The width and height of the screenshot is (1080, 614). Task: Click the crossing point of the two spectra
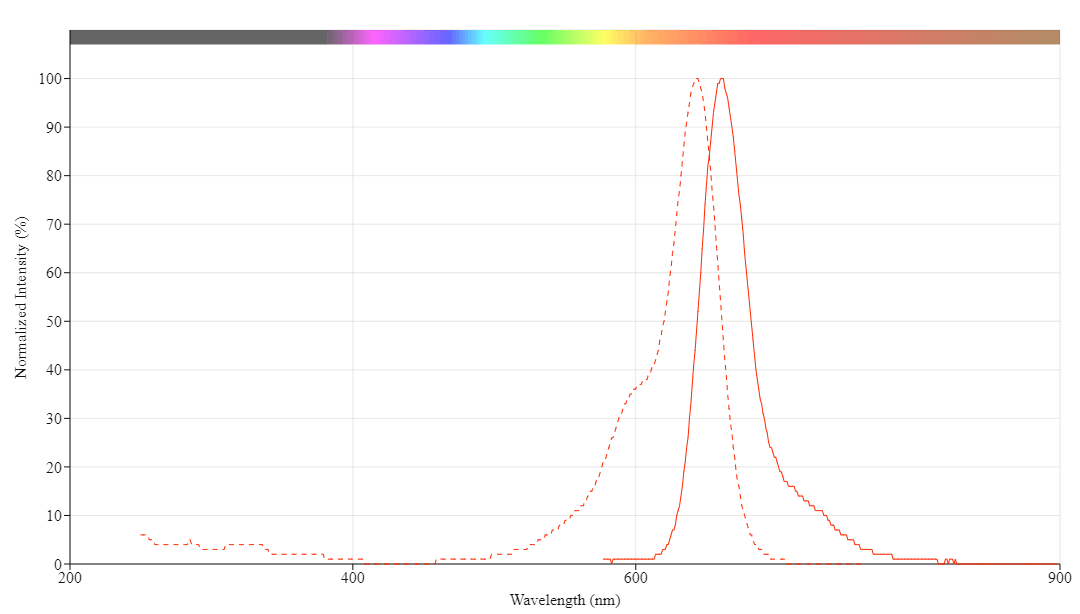710,170
